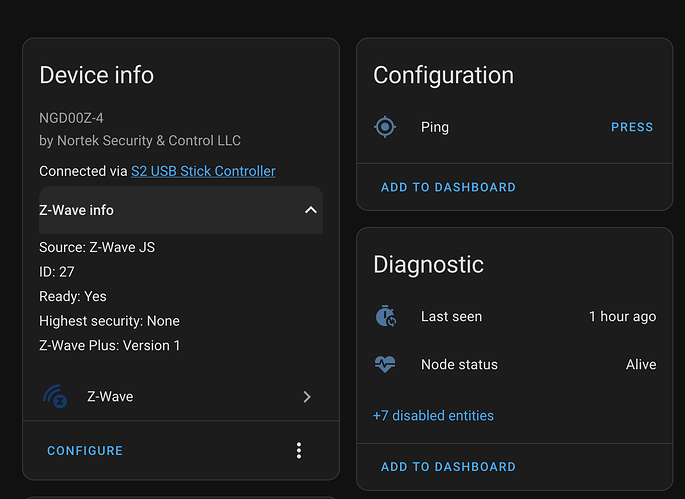The height and width of the screenshot is (499, 685).
Task: Click the Configuration heading
Action: pyautogui.click(x=443, y=75)
